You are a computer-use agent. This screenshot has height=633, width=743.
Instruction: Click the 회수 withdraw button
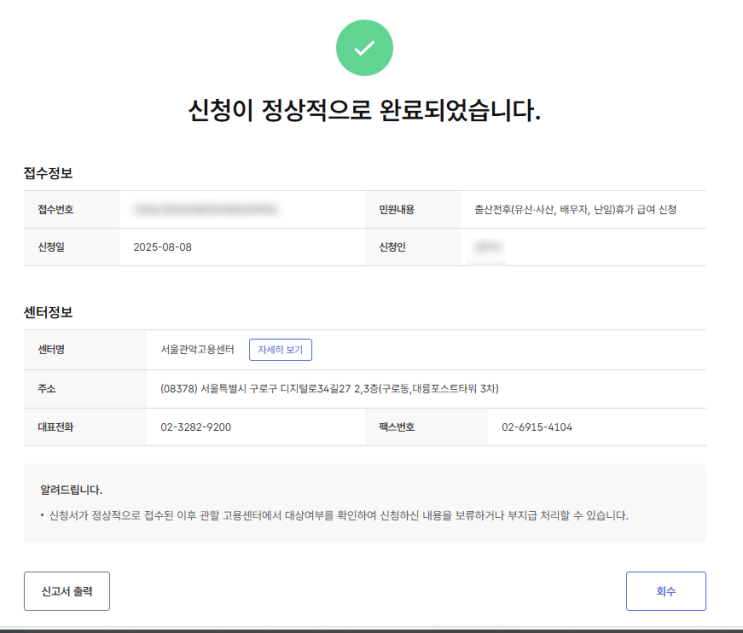coord(666,591)
